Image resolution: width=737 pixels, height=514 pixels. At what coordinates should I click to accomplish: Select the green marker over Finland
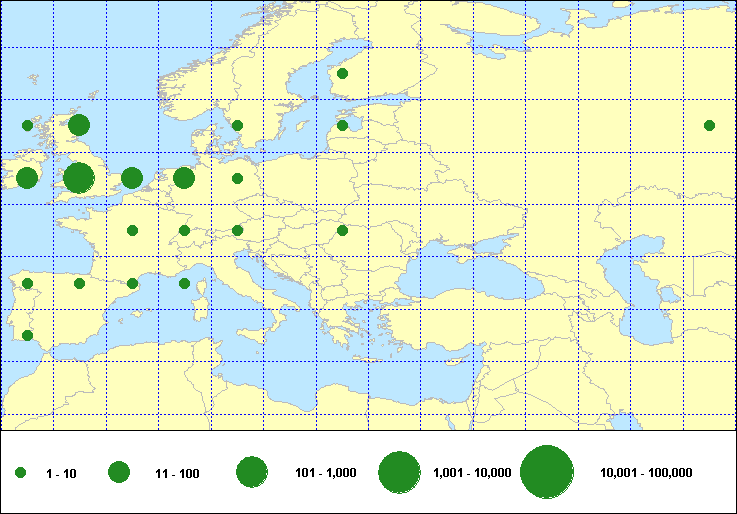pyautogui.click(x=342, y=73)
